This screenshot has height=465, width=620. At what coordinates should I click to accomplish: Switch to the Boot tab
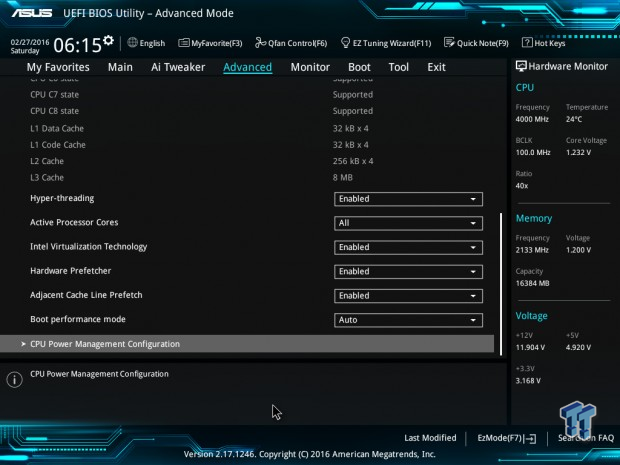click(x=359, y=67)
